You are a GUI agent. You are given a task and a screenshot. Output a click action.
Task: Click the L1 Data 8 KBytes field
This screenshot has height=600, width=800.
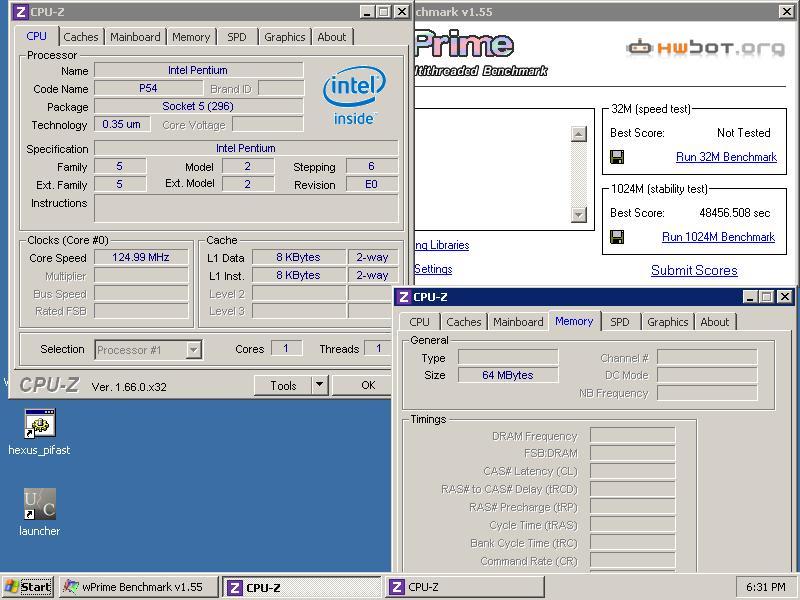coord(298,257)
